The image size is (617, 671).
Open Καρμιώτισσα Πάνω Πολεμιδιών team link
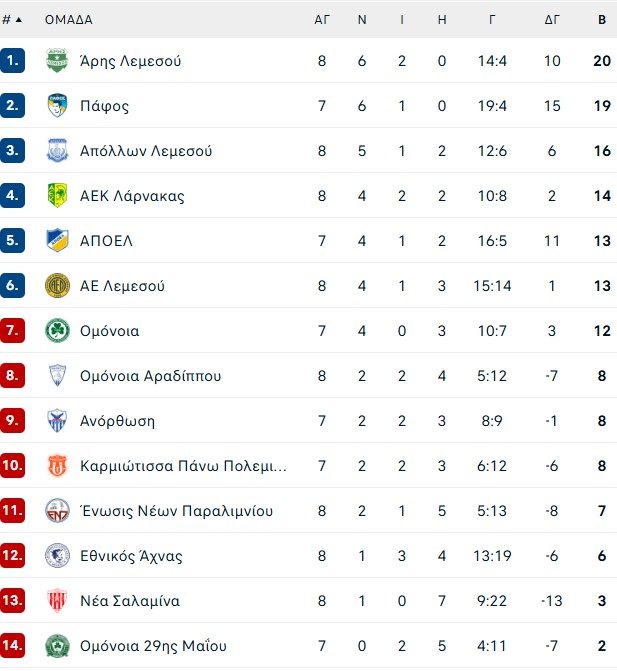point(183,466)
